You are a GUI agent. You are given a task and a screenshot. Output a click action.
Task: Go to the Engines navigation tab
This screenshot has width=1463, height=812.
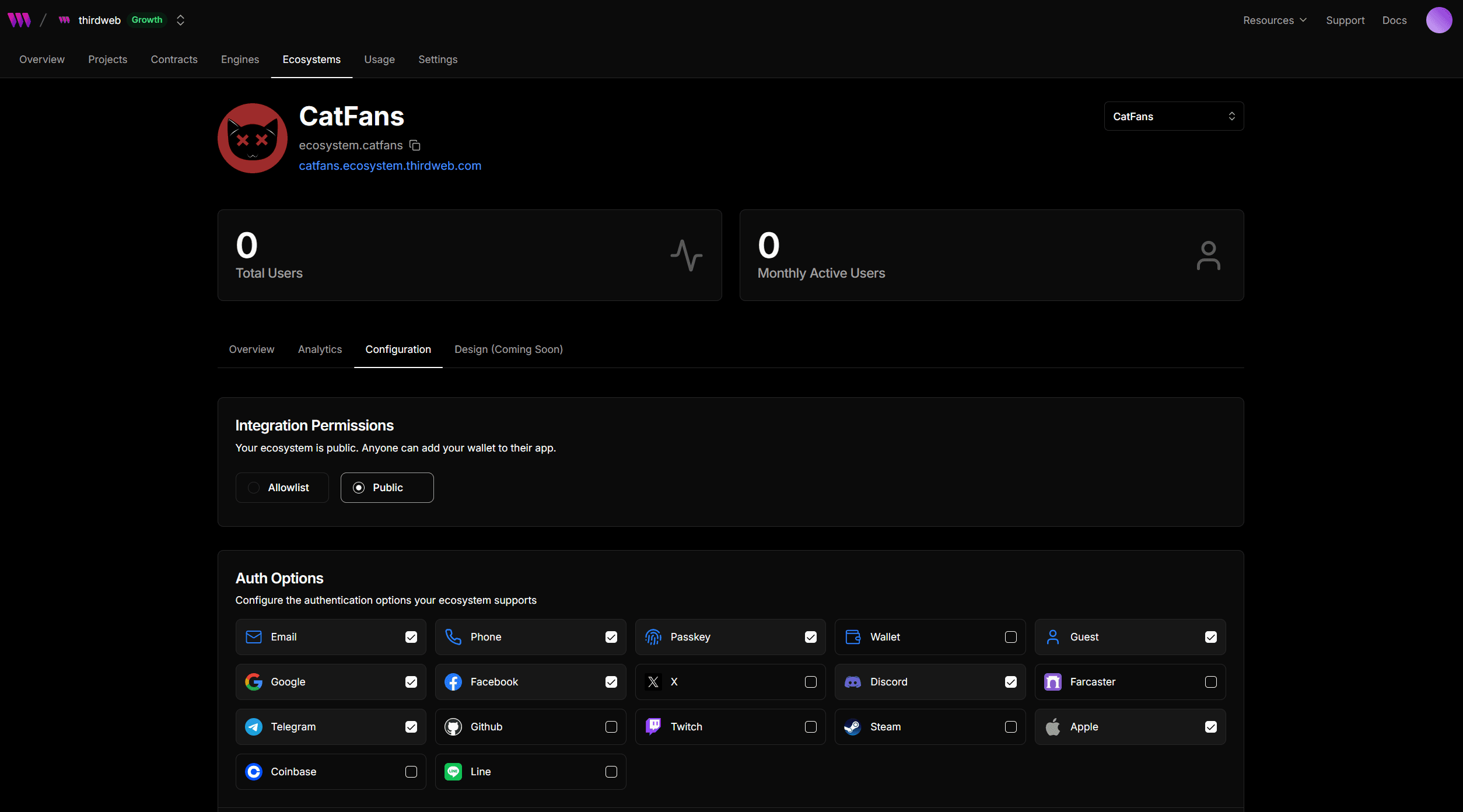click(240, 60)
